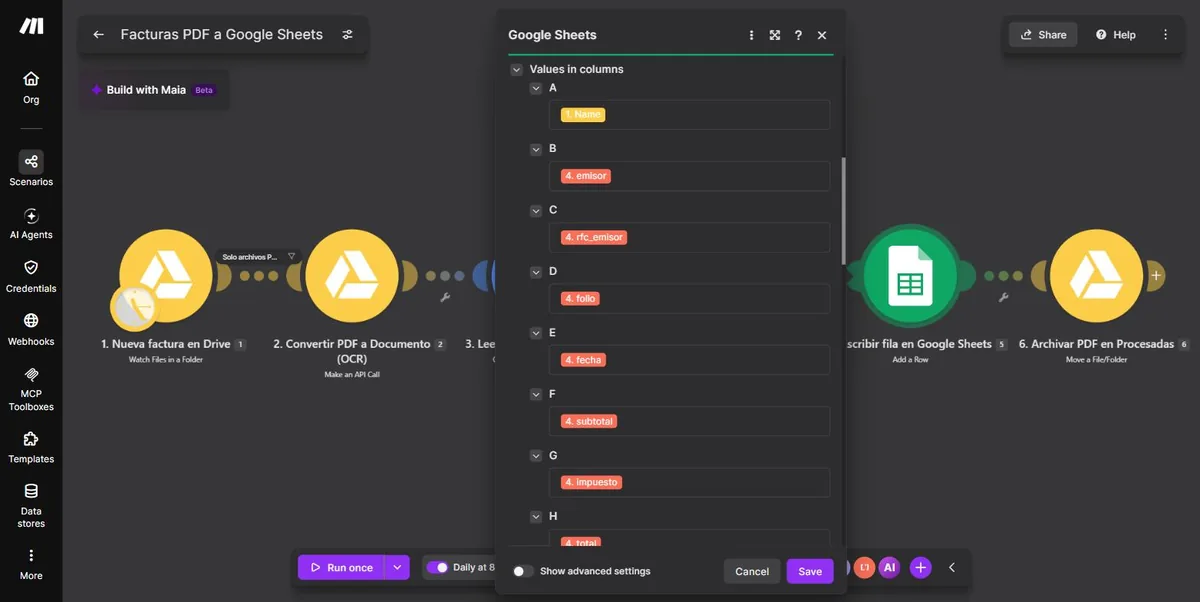1200x602 pixels.
Task: Open scenario settings sliders icon
Action: point(348,34)
